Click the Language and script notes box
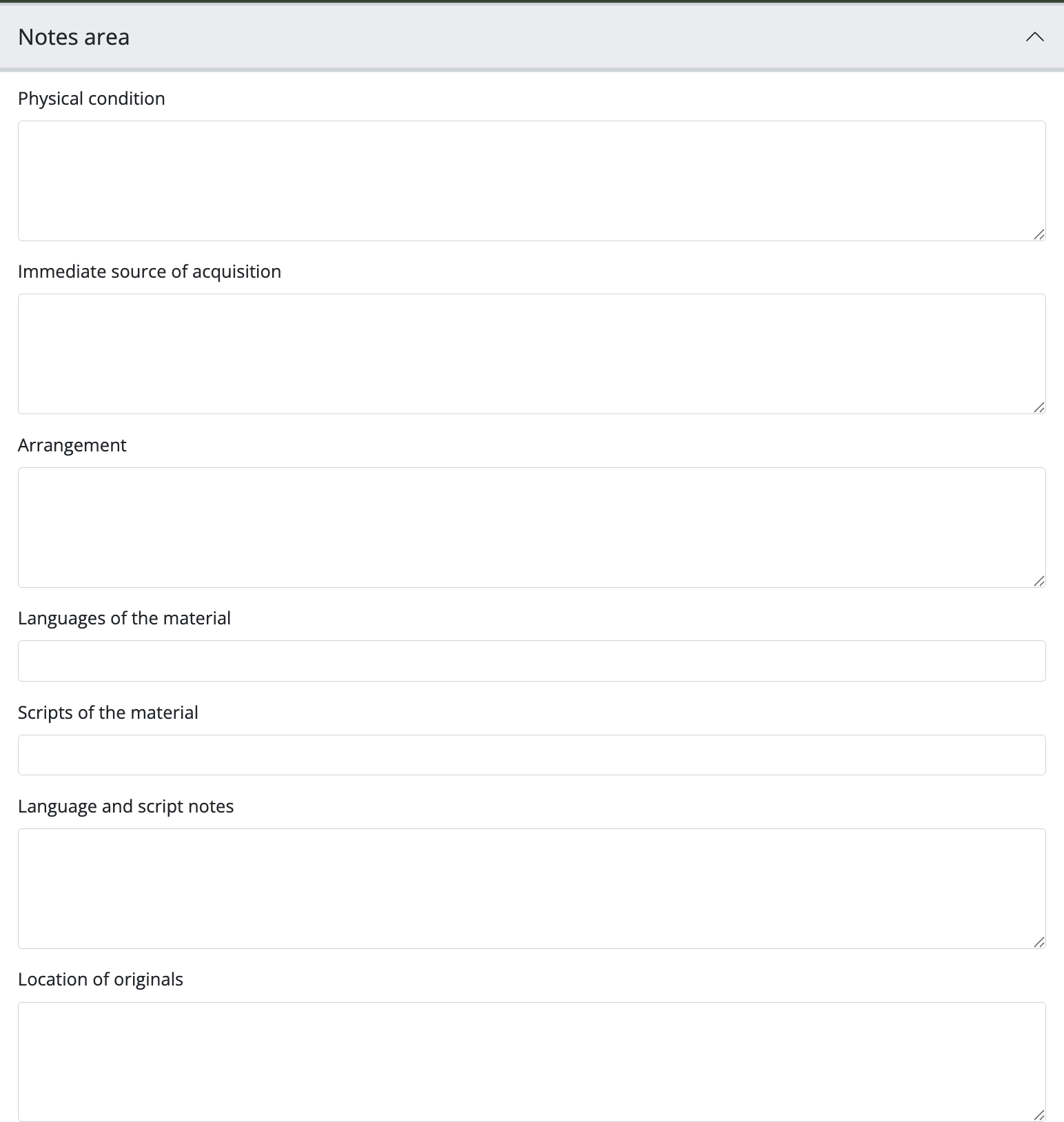This screenshot has height=1122, width=1064. [531, 888]
